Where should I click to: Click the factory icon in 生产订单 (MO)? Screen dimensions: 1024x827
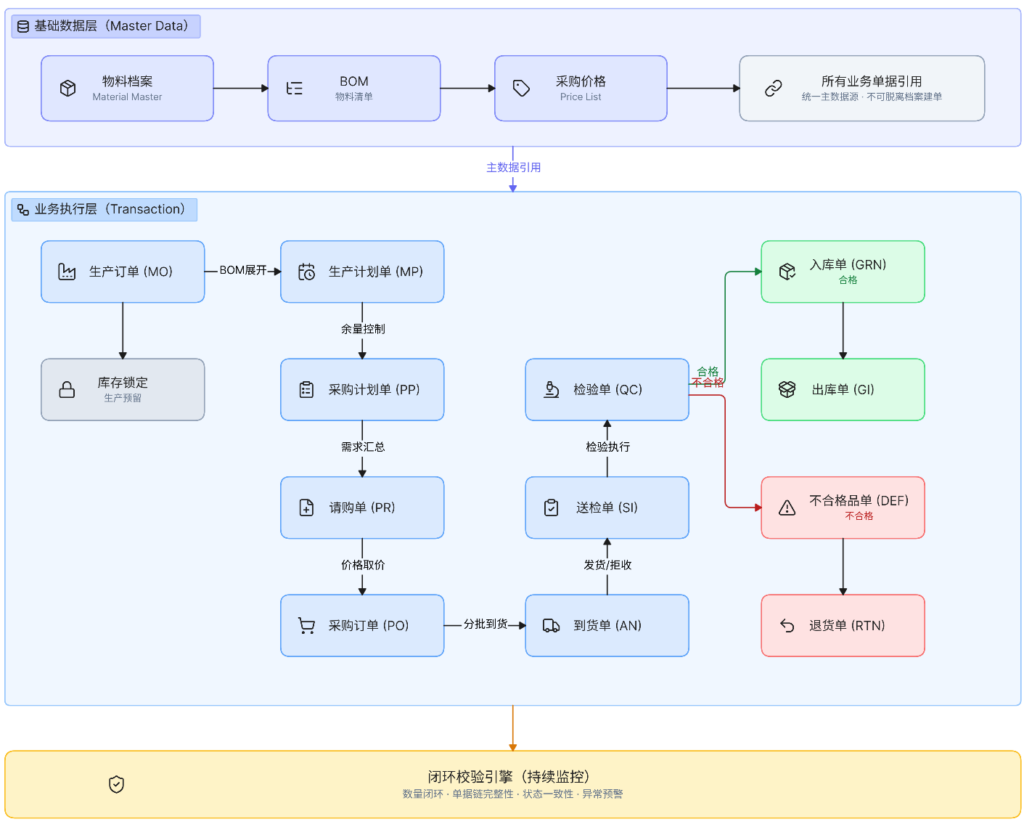[x=67, y=272]
